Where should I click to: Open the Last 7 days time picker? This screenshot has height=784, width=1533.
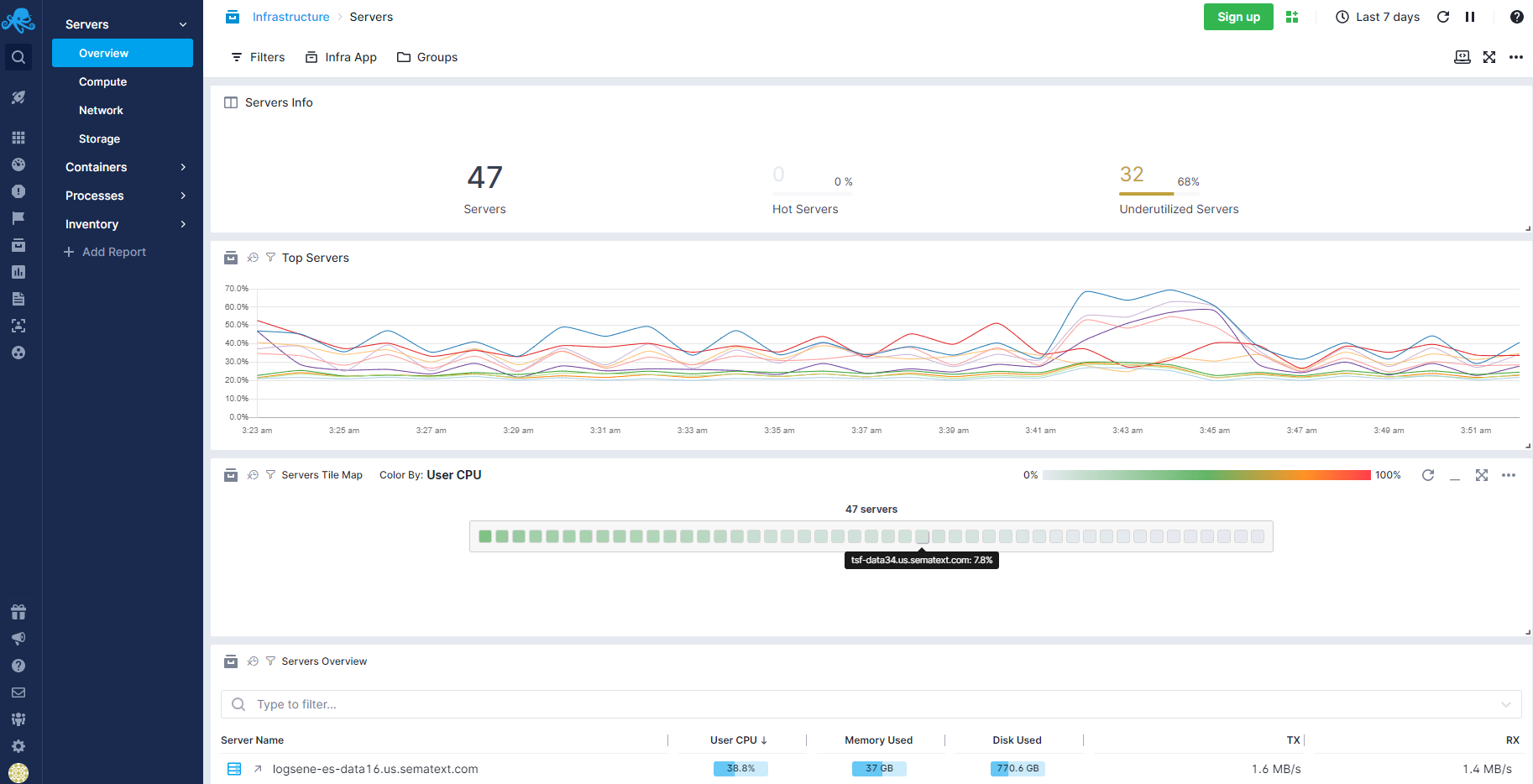(1378, 17)
